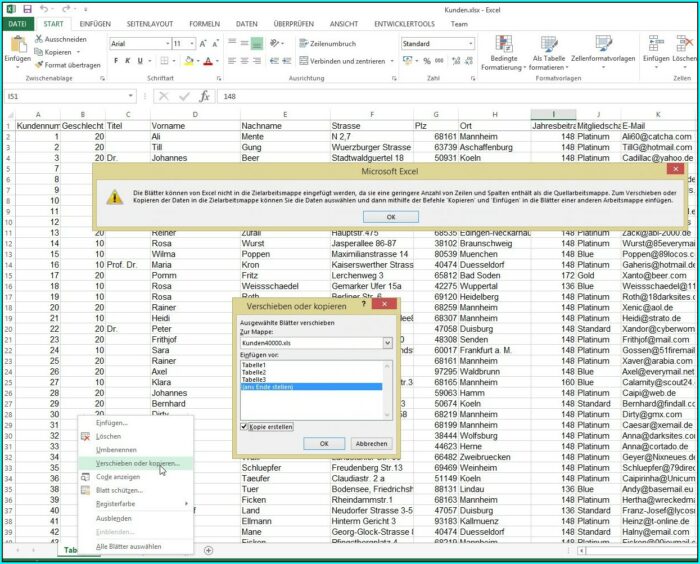Click Verbinden und zentrieren button

click(342, 61)
